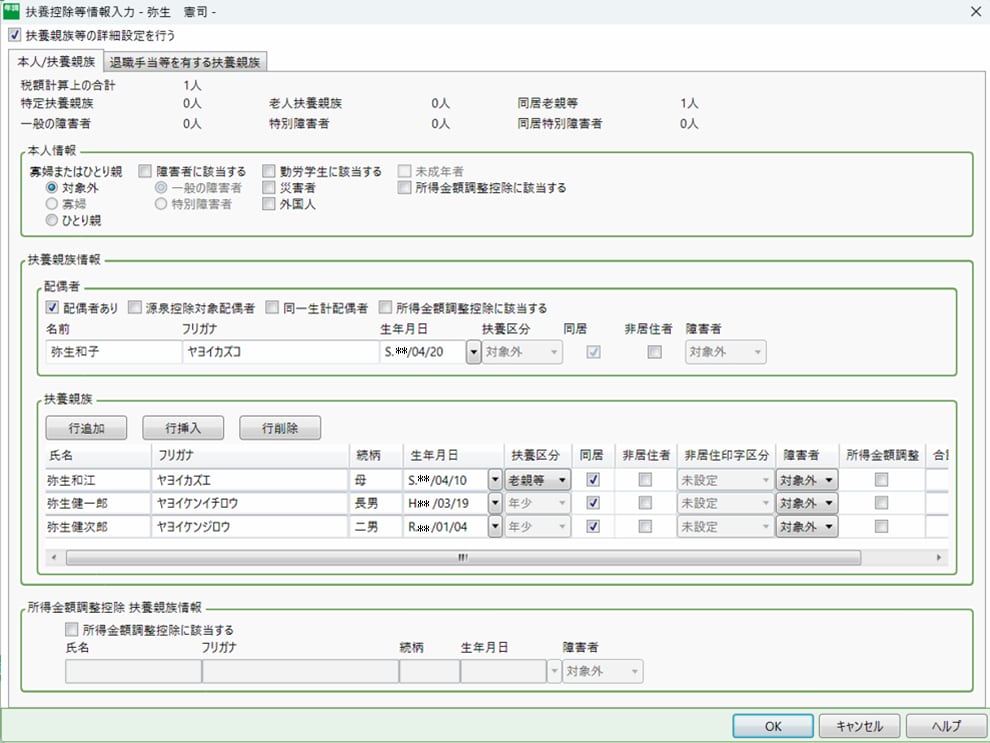Toggle the 配偶者あり checkbox
The width and height of the screenshot is (990, 743).
[53, 308]
